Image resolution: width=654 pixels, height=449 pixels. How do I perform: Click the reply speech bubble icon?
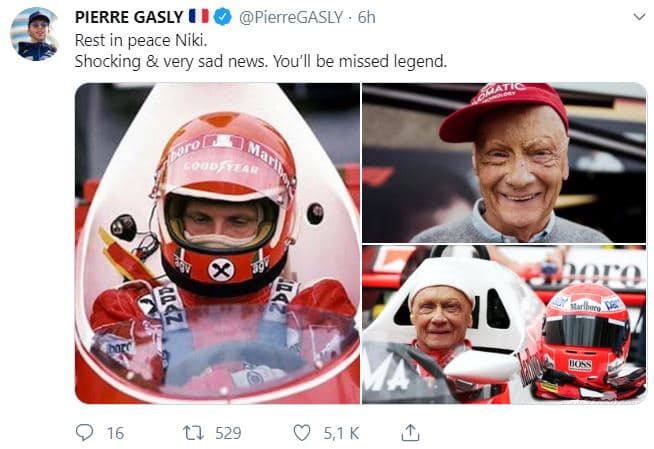[85, 432]
